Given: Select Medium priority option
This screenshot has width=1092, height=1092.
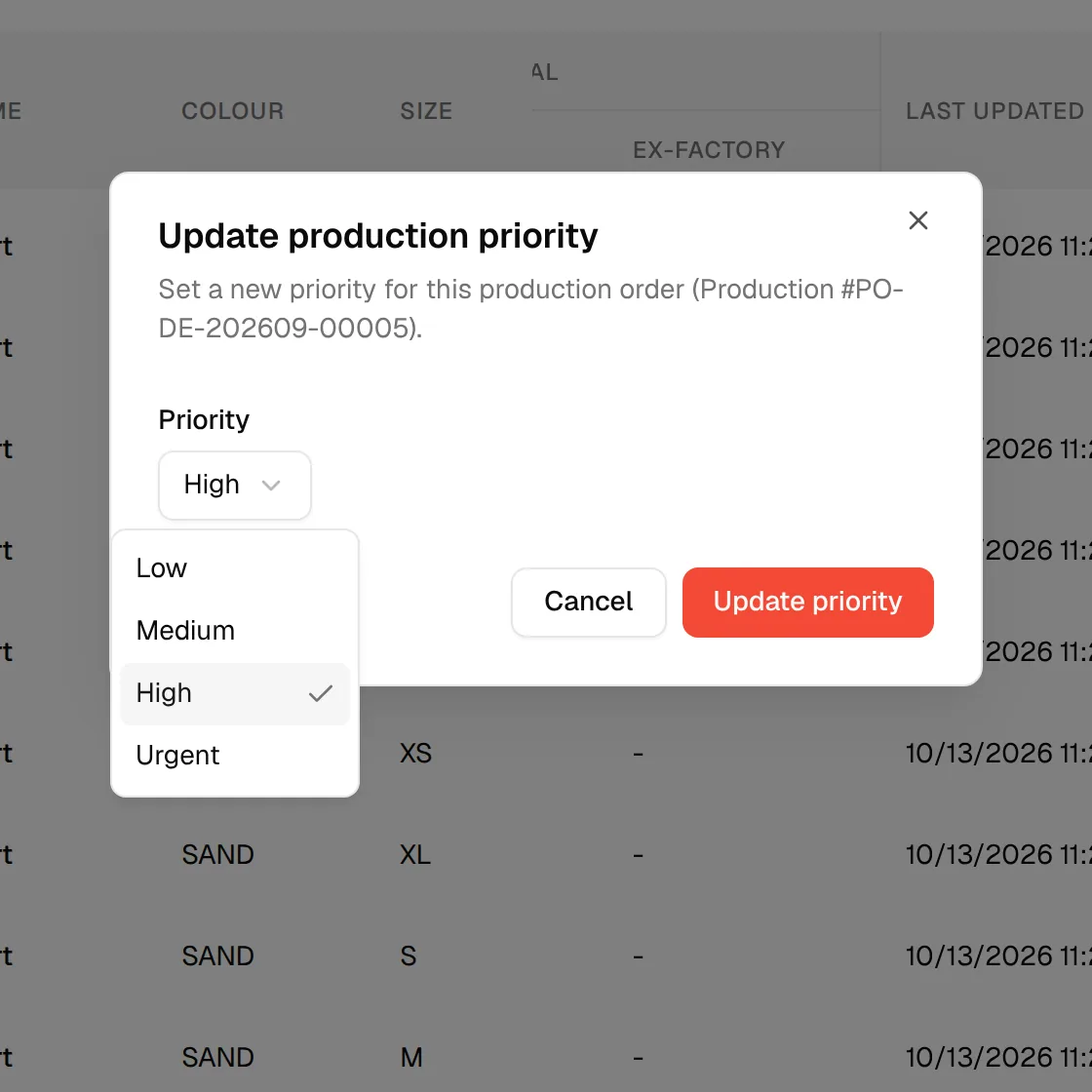Looking at the screenshot, I should 235,631.
